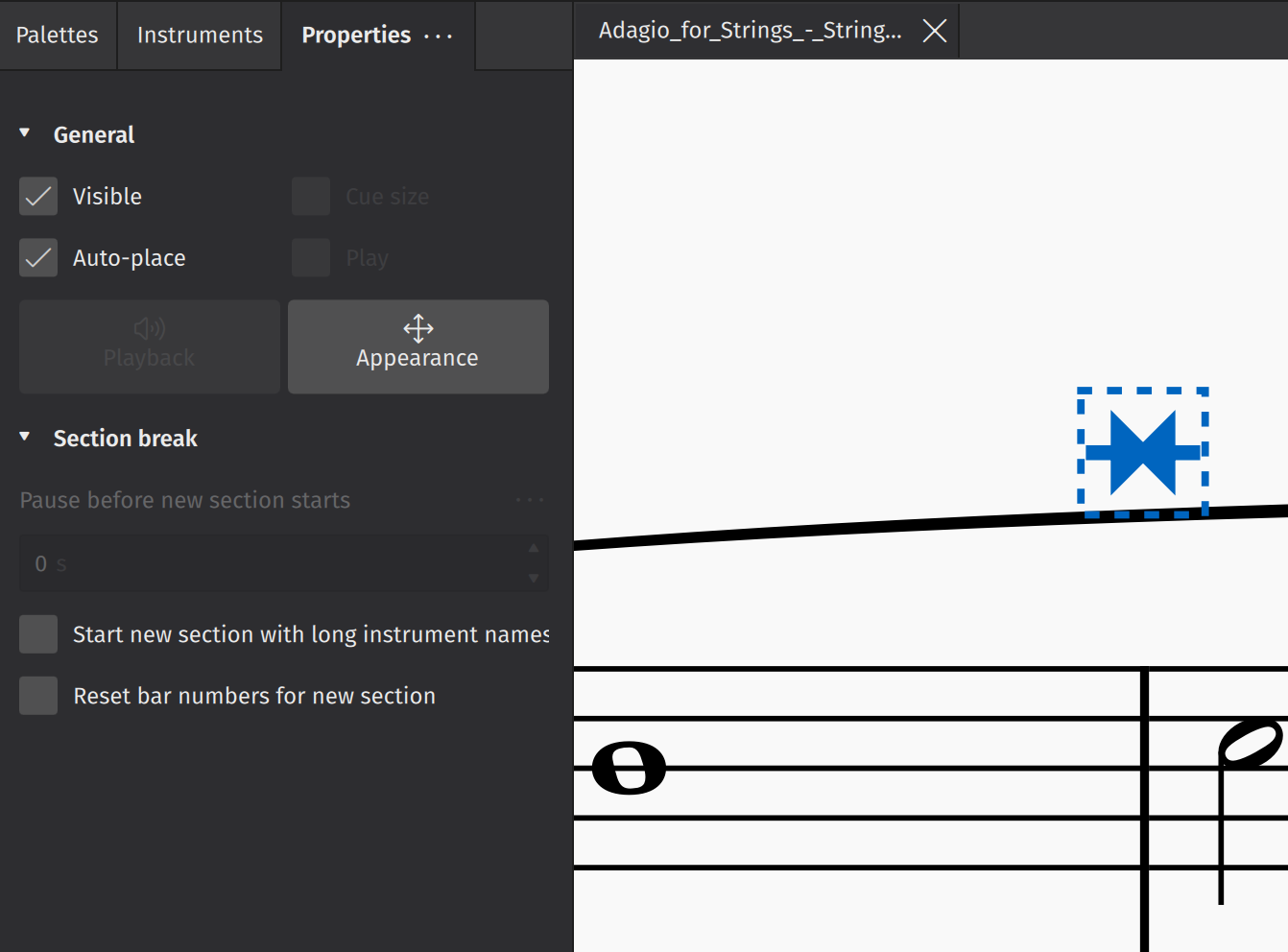The width and height of the screenshot is (1288, 952).
Task: Click the crosshair move icon on Appearance button
Action: point(417,329)
